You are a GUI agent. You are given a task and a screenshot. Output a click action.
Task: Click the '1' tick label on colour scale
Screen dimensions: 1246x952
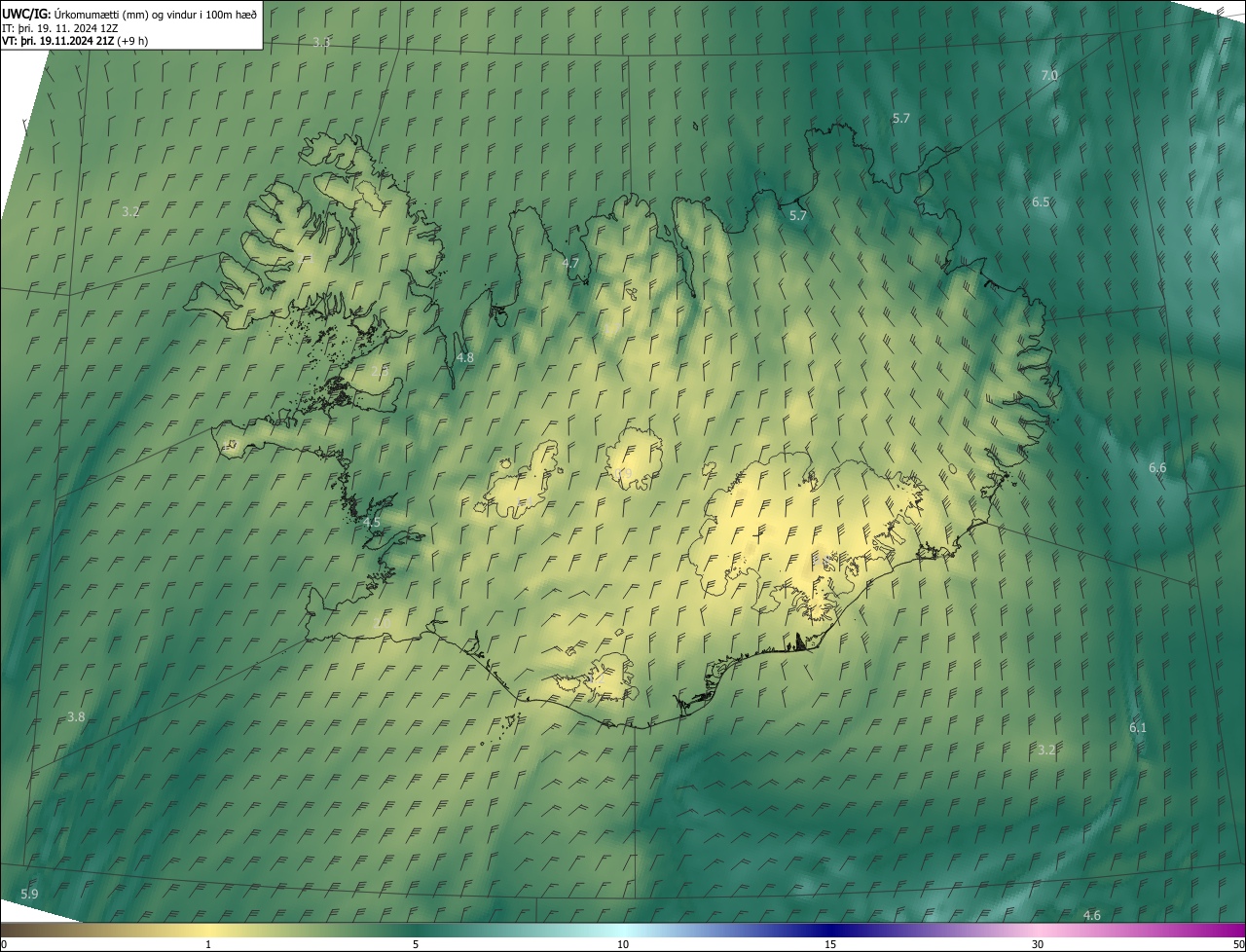(208, 944)
